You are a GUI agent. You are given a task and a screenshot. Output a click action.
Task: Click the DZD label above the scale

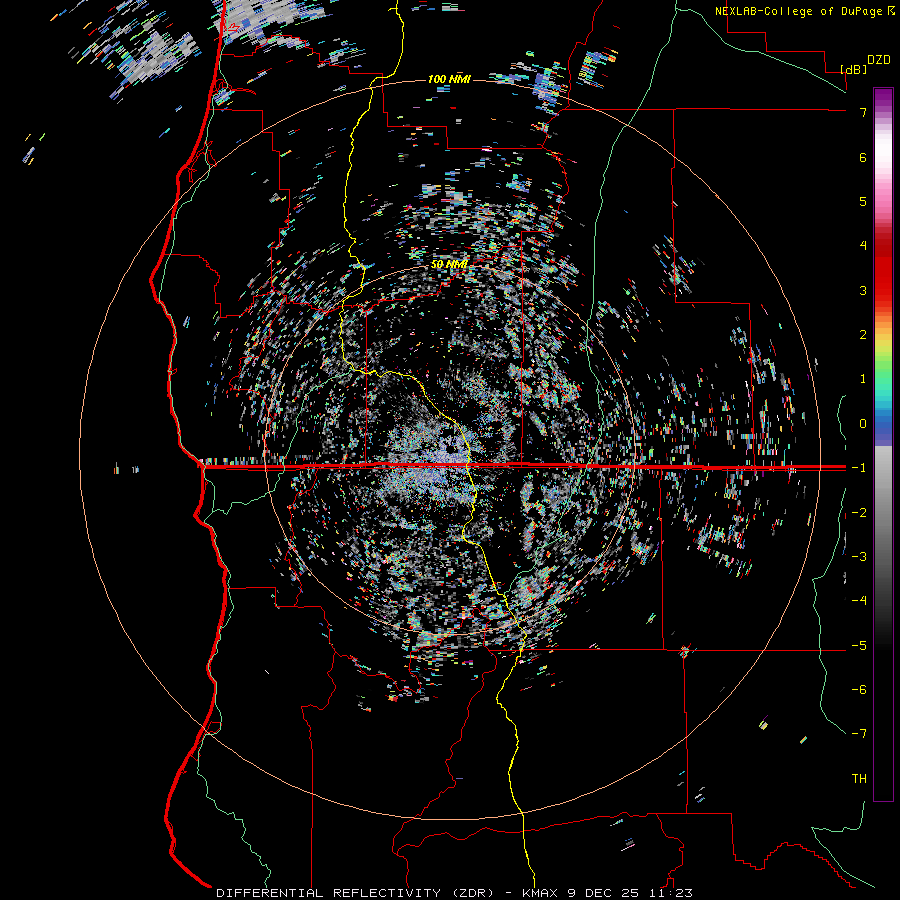click(879, 60)
